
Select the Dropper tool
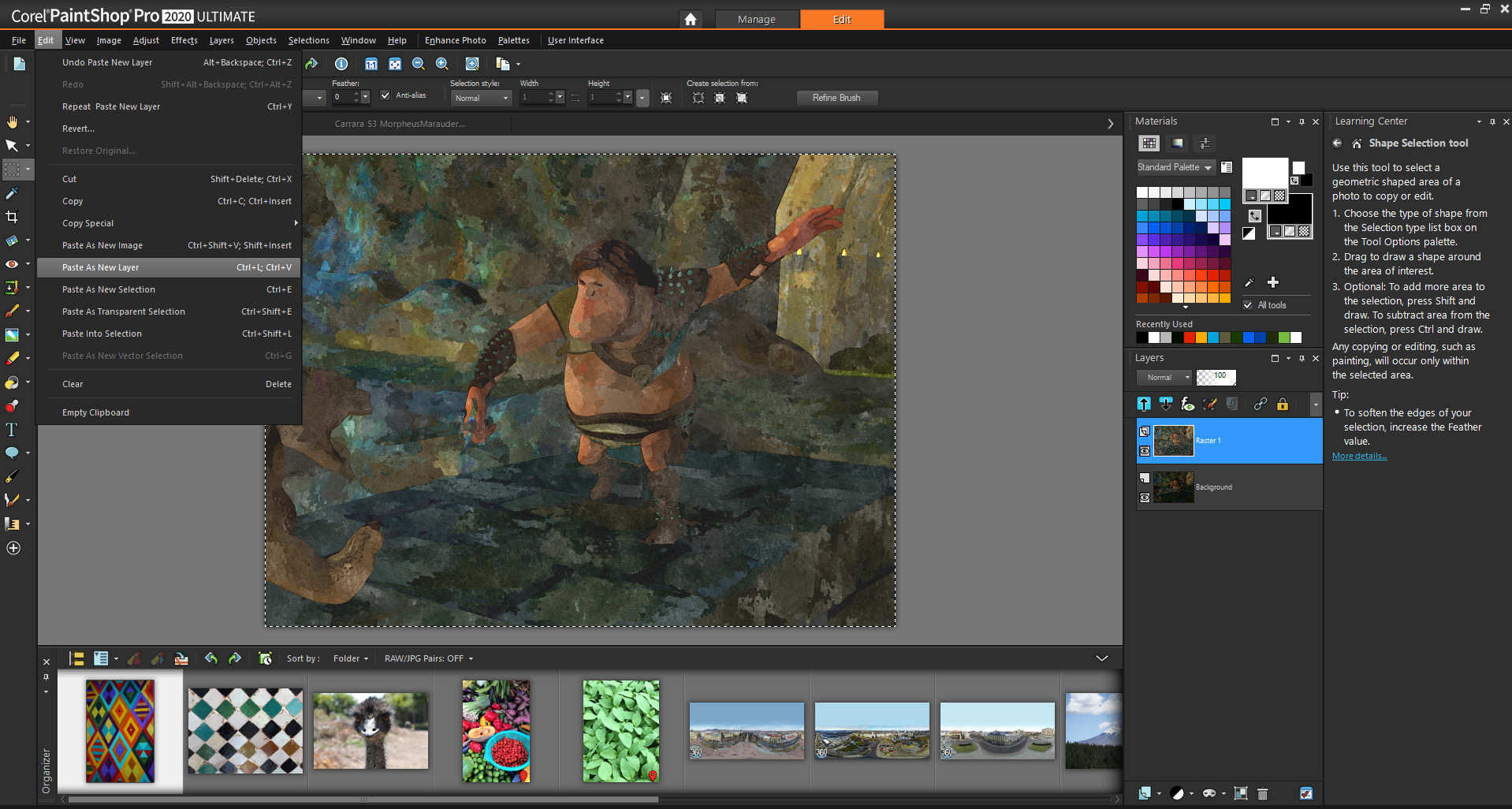(12, 193)
